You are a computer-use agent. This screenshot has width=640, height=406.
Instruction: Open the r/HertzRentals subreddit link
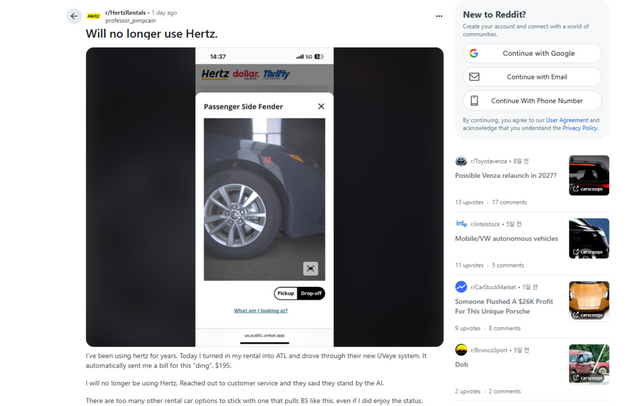[x=125, y=13]
